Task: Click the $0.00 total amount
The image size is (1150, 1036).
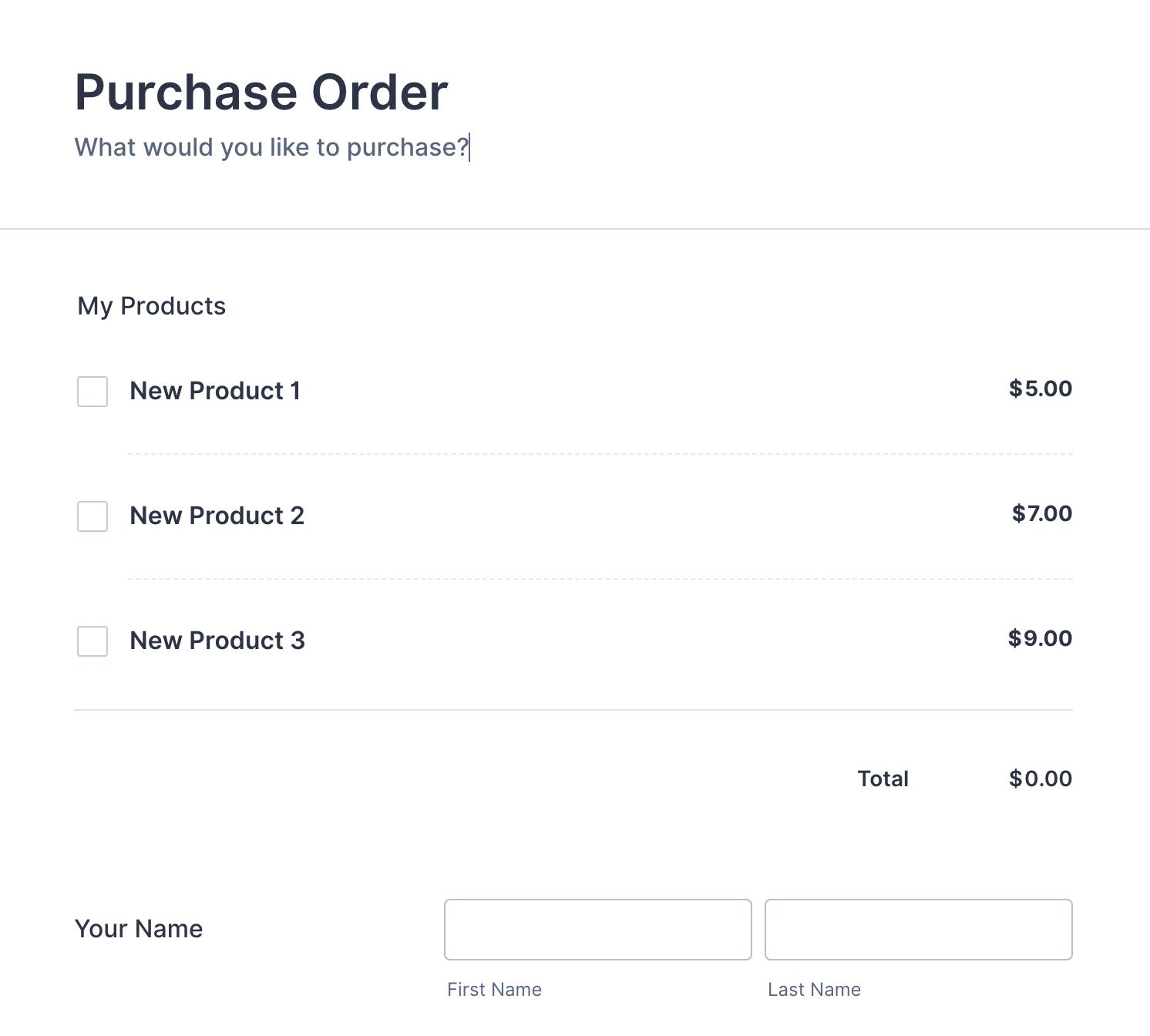Action: 1040,779
